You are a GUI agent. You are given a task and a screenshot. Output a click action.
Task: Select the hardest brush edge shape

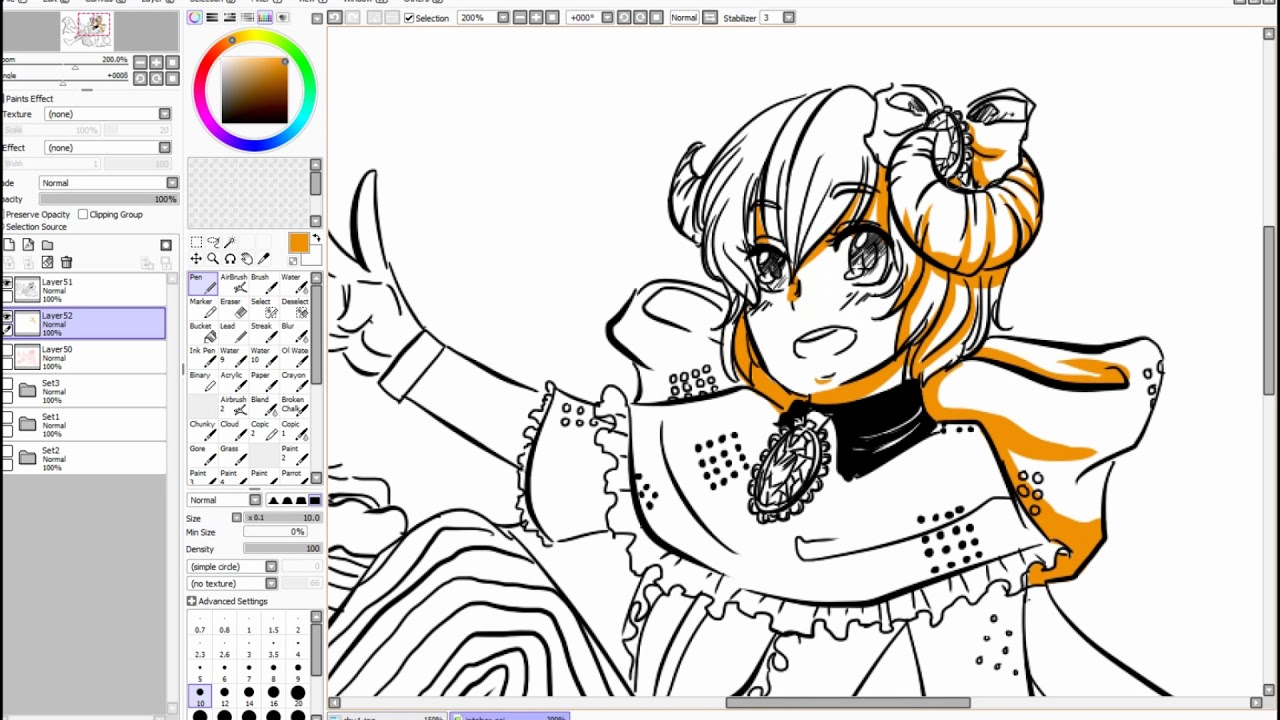(315, 500)
